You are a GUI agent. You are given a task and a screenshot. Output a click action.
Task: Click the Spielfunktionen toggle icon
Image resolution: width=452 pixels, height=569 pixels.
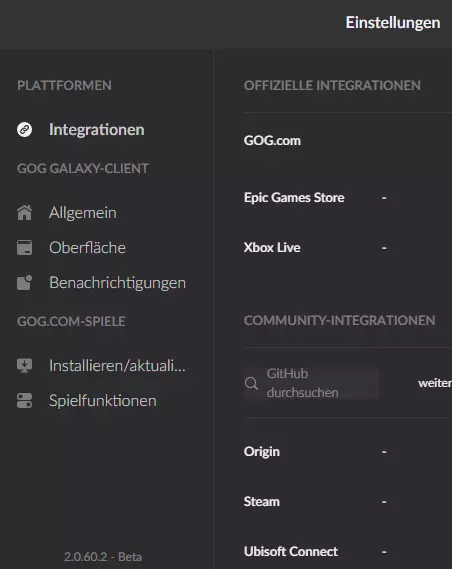point(24,401)
